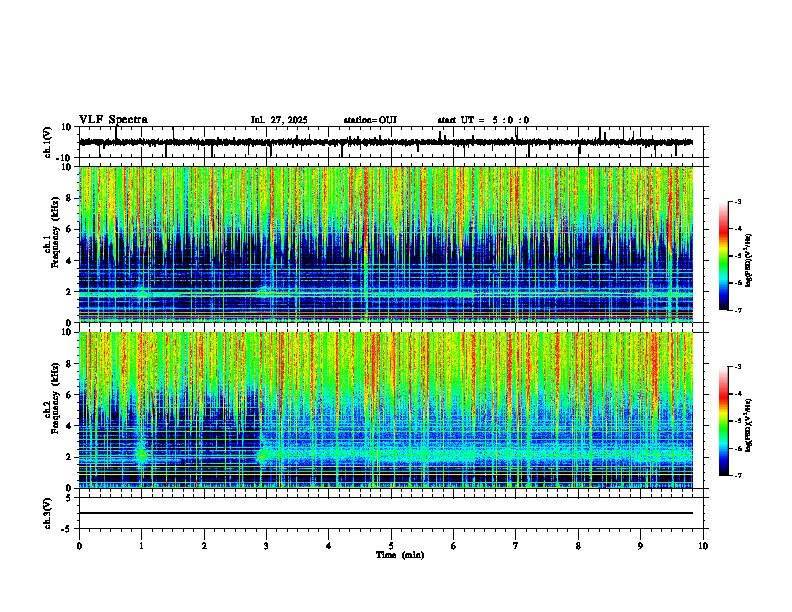Click the ch.2 emission onset near 3 min, 2 kHz
This screenshot has height=612, width=792.
tap(263, 456)
